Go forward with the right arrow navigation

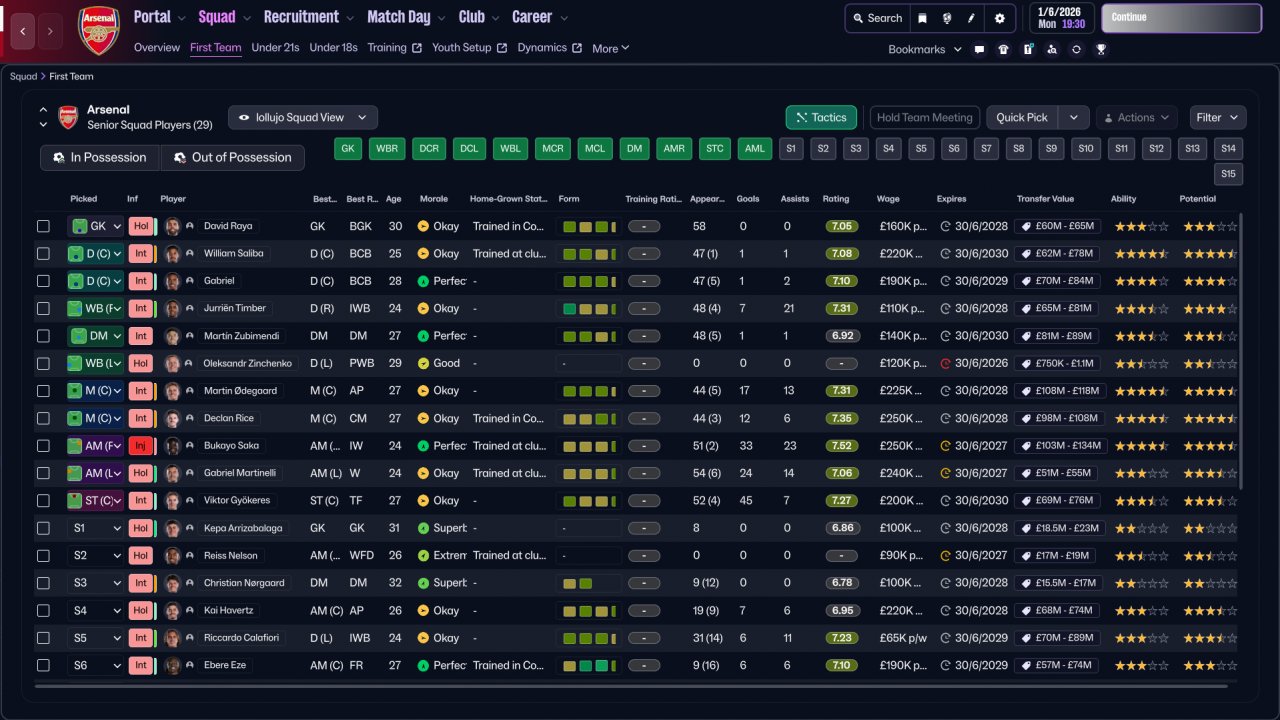[x=50, y=31]
